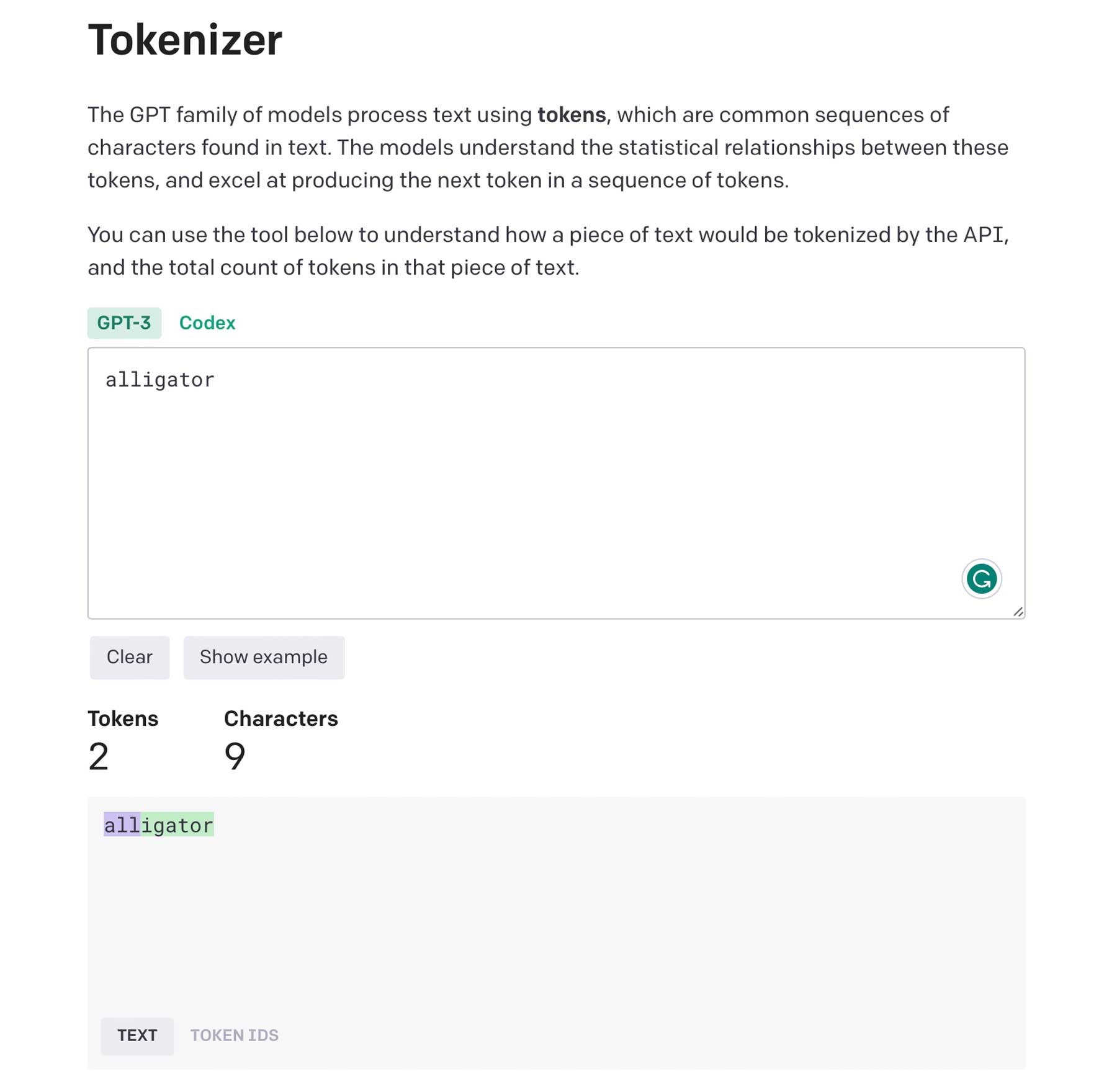Select the highlighted token 'igator'
The height and width of the screenshot is (1092, 1117).
178,825
